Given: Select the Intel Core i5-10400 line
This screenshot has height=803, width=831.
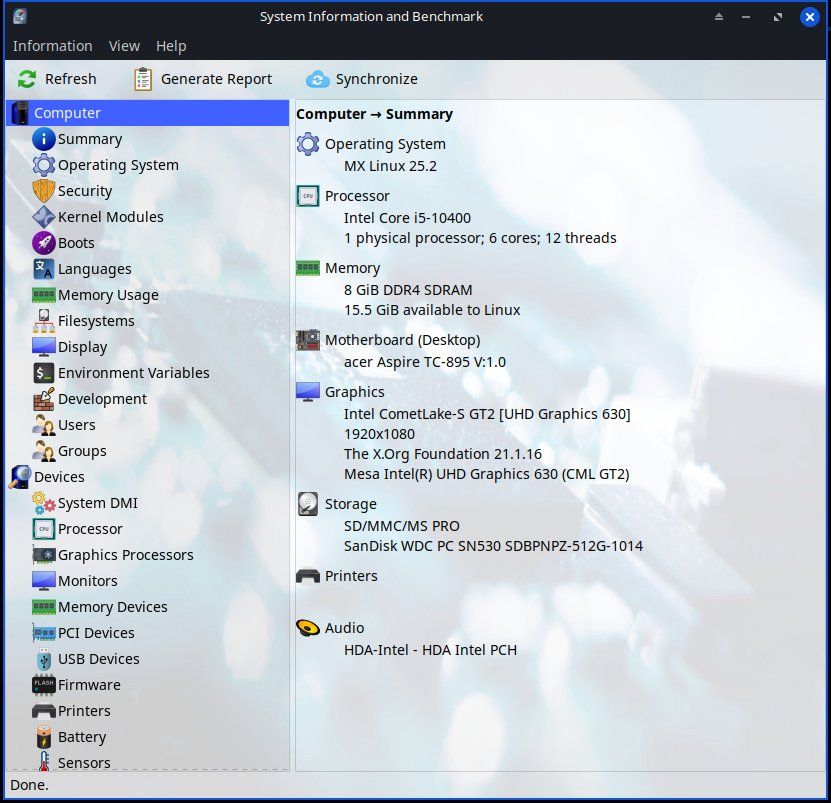Looking at the screenshot, I should tap(407, 218).
